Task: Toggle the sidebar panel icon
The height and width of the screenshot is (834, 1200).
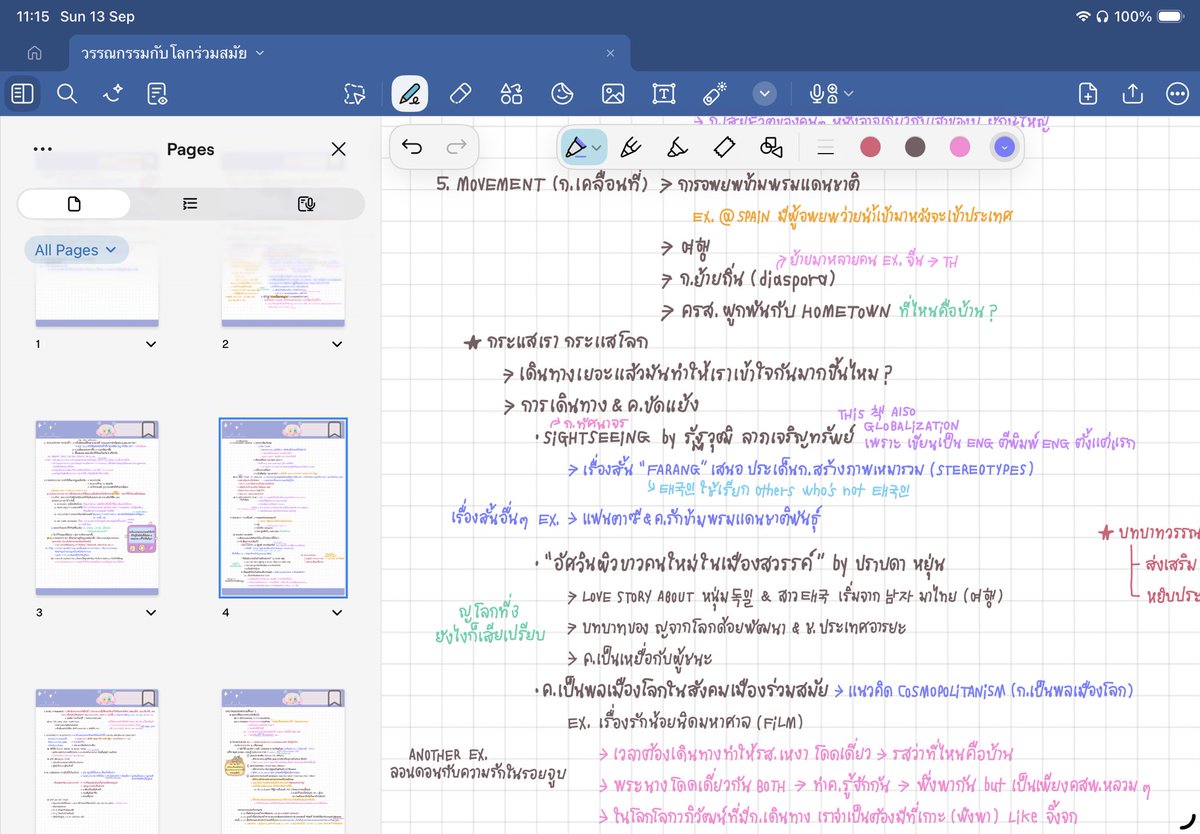Action: [23, 94]
